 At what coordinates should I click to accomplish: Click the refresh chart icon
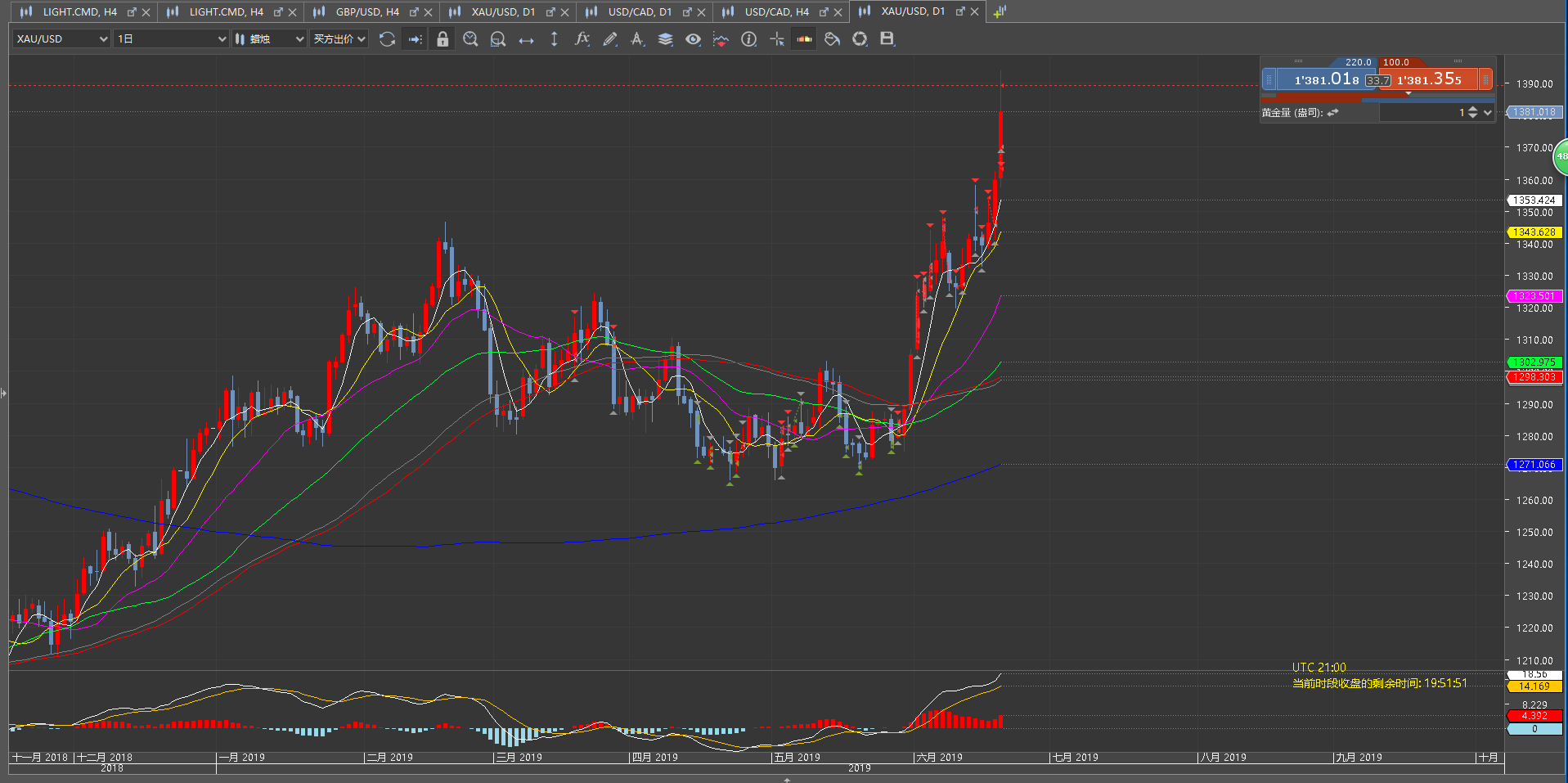click(387, 39)
